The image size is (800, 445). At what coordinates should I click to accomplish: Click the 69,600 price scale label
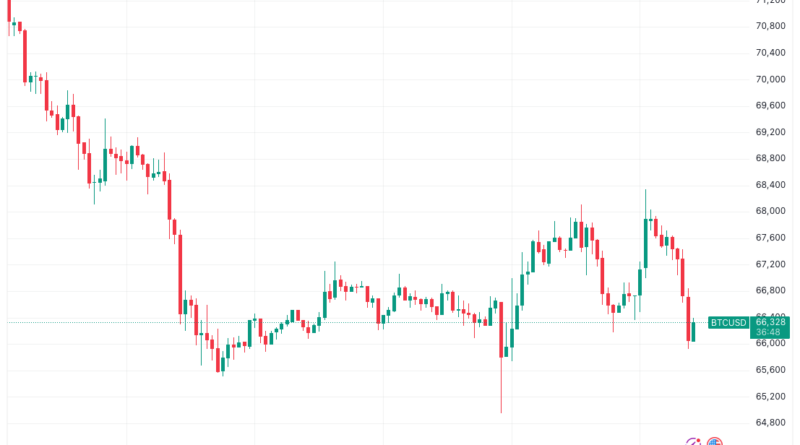point(770,105)
